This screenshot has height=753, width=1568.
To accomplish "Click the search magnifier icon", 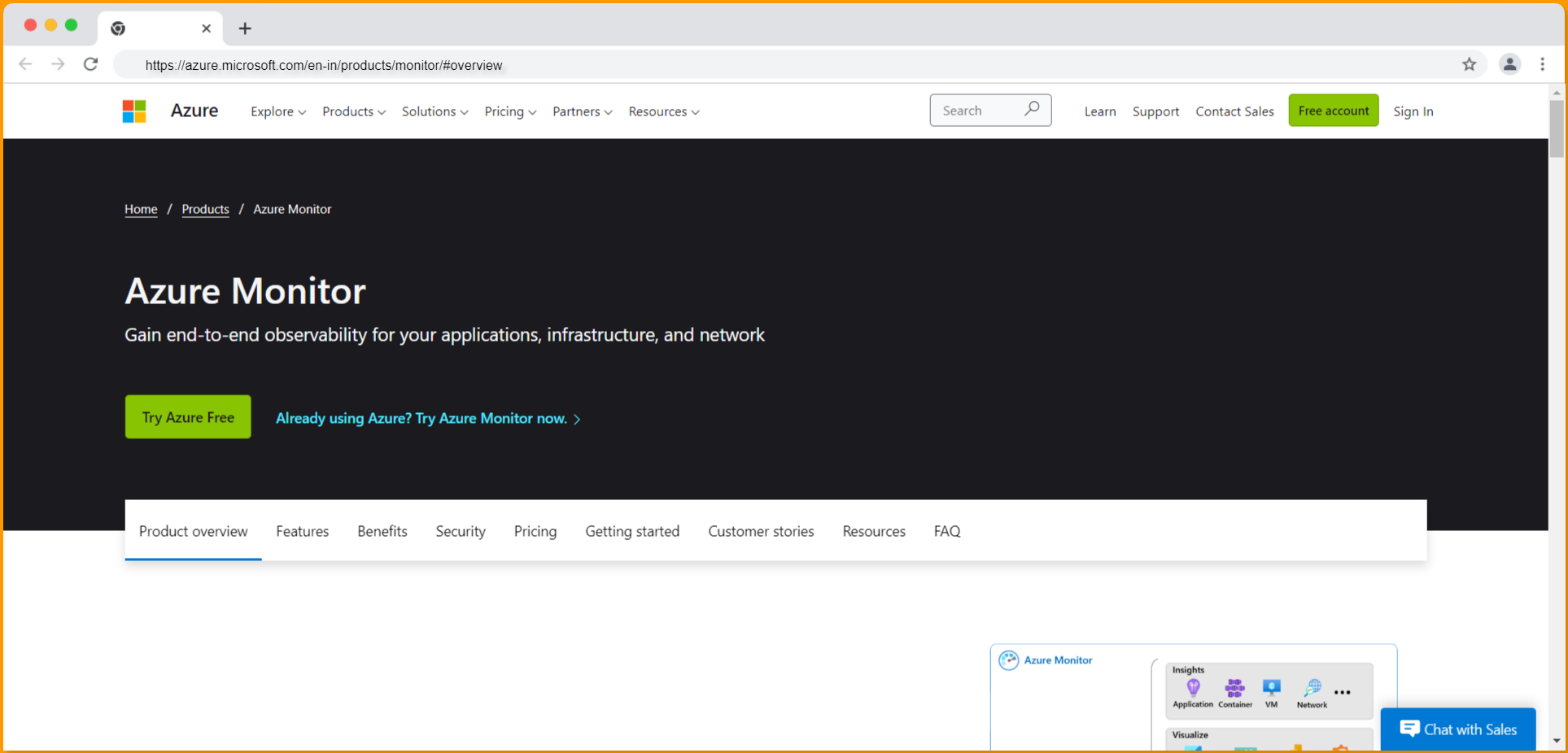I will pyautogui.click(x=1032, y=108).
